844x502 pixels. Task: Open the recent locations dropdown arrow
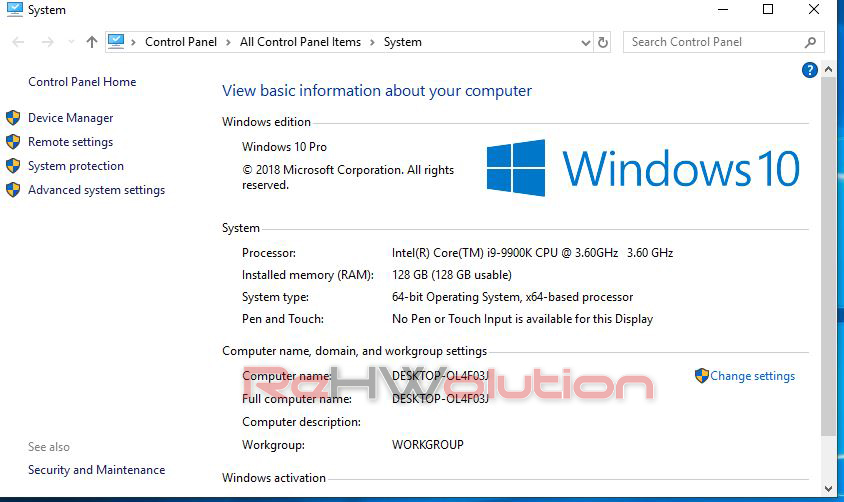pos(70,42)
